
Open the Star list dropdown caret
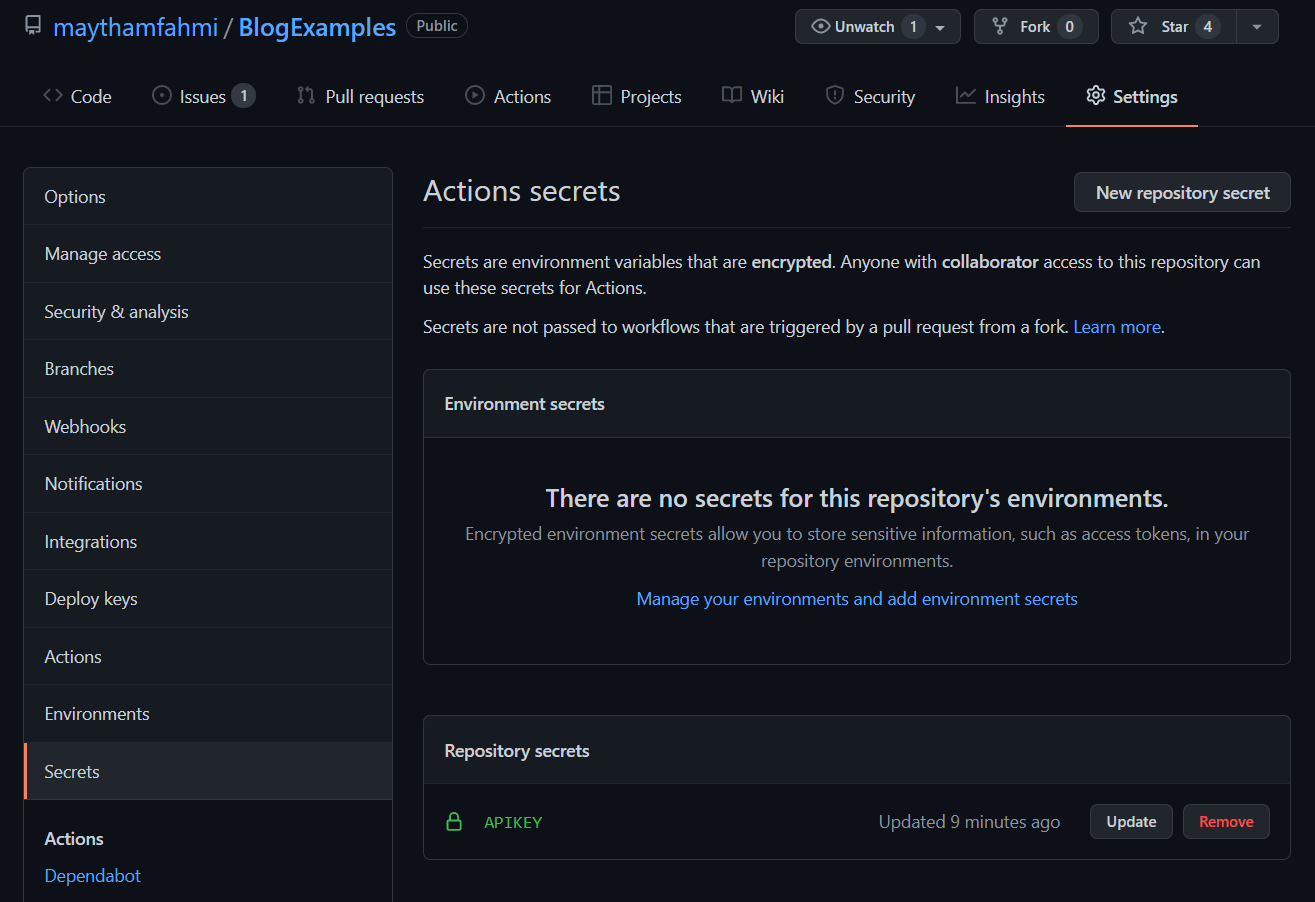click(1257, 27)
